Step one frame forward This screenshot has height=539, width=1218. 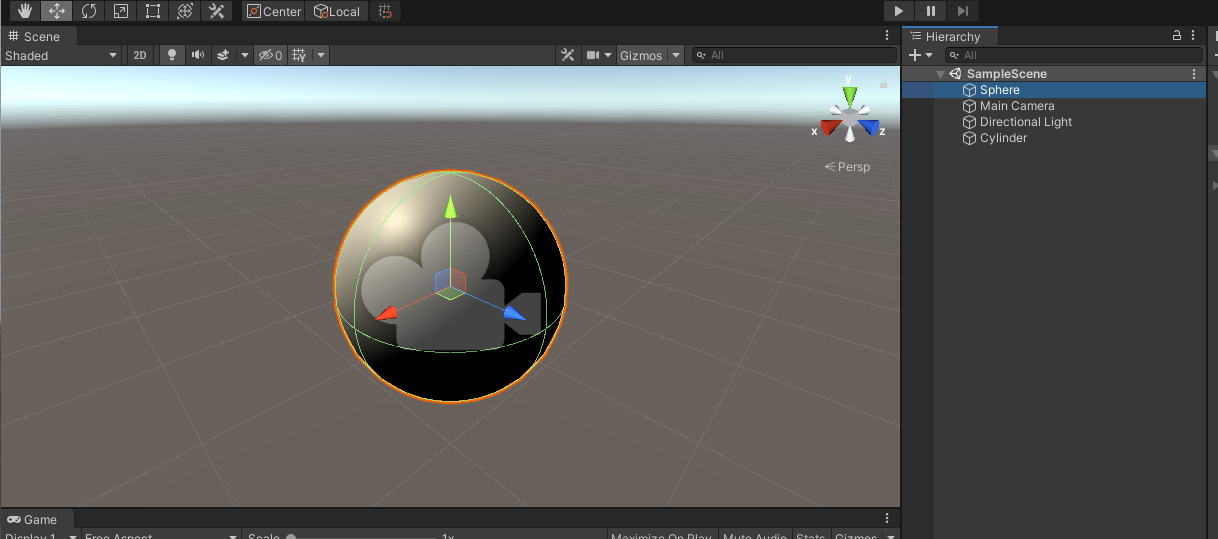[x=963, y=11]
